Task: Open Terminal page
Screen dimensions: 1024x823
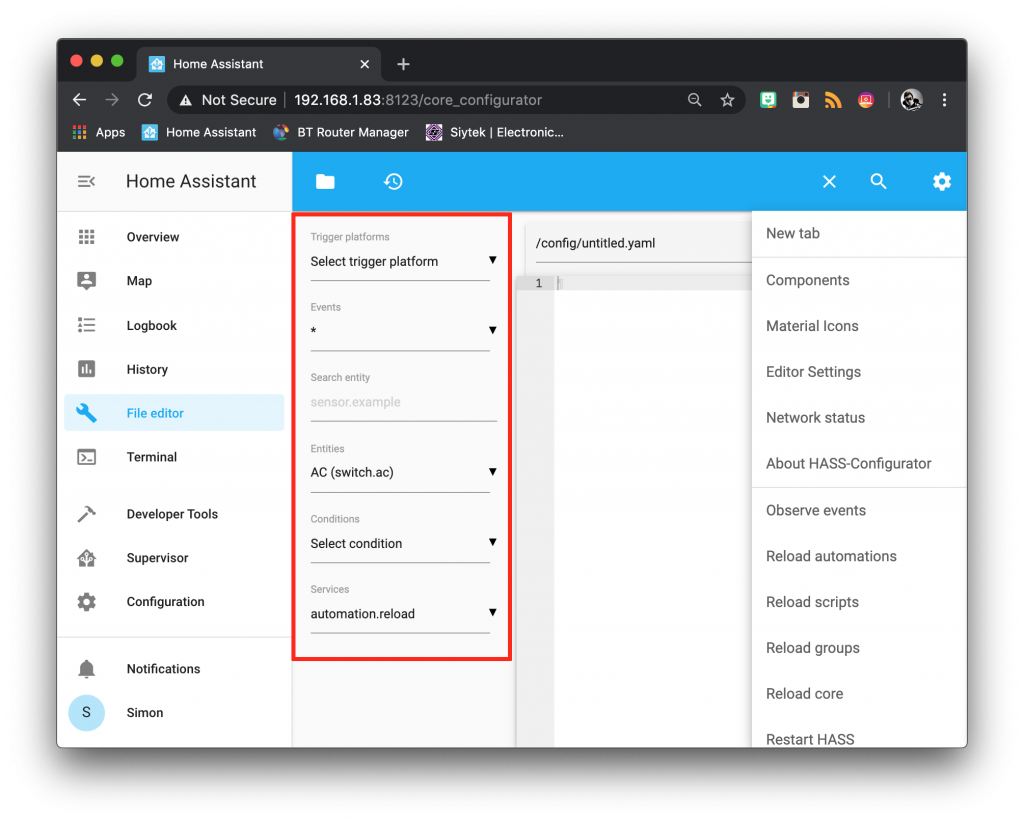Action: tap(152, 457)
